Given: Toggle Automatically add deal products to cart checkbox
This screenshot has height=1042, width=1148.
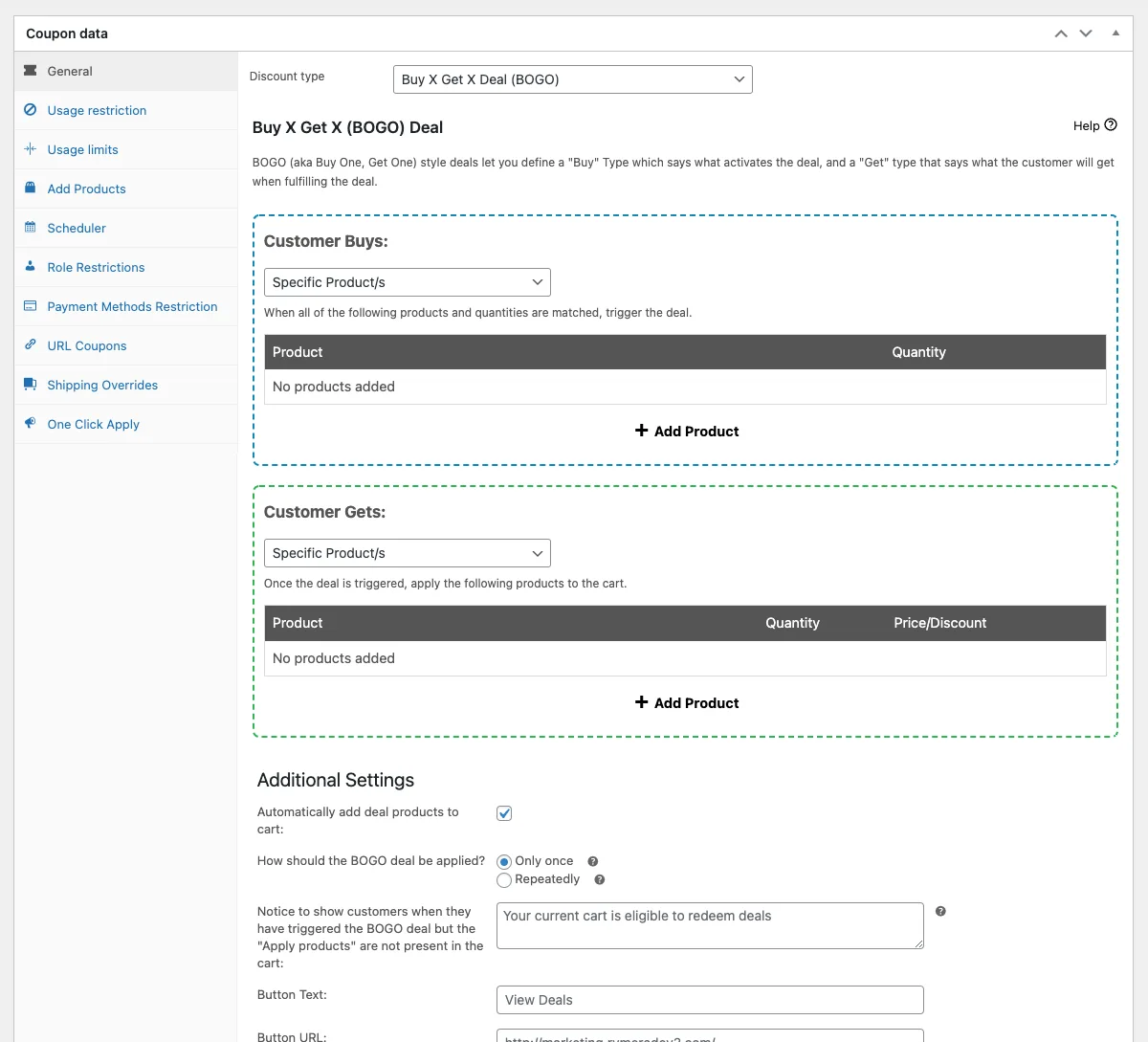Looking at the screenshot, I should (x=504, y=813).
